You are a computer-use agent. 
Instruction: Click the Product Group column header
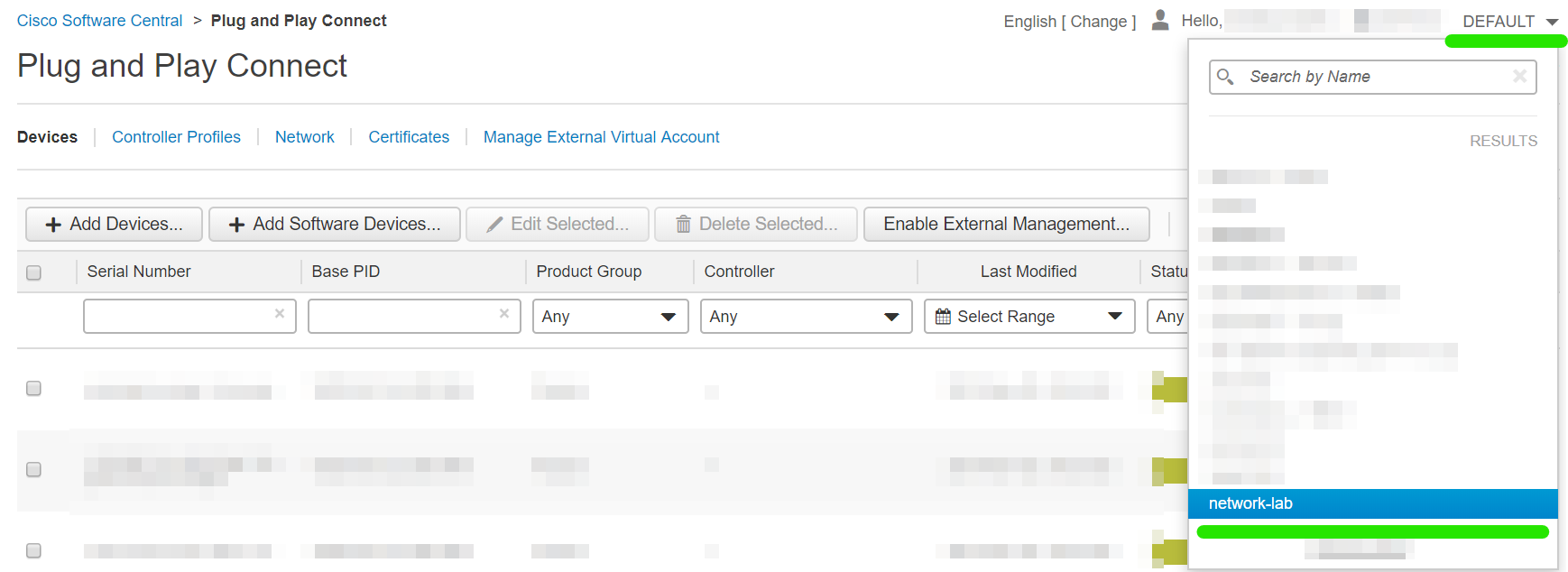[x=589, y=272]
